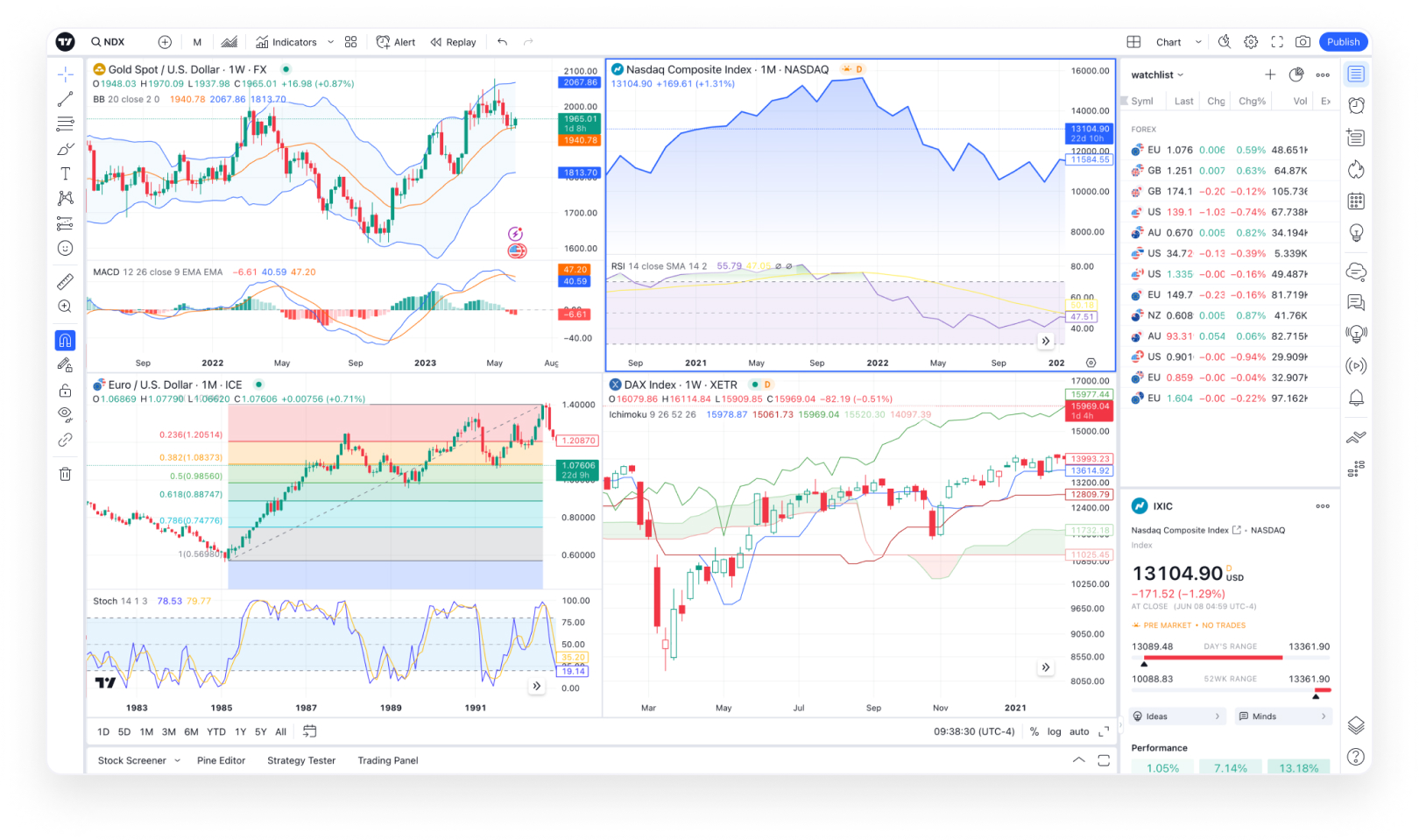1419x840 pixels.
Task: Open the Pine Script ideas lightbulb panel
Action: [1357, 231]
